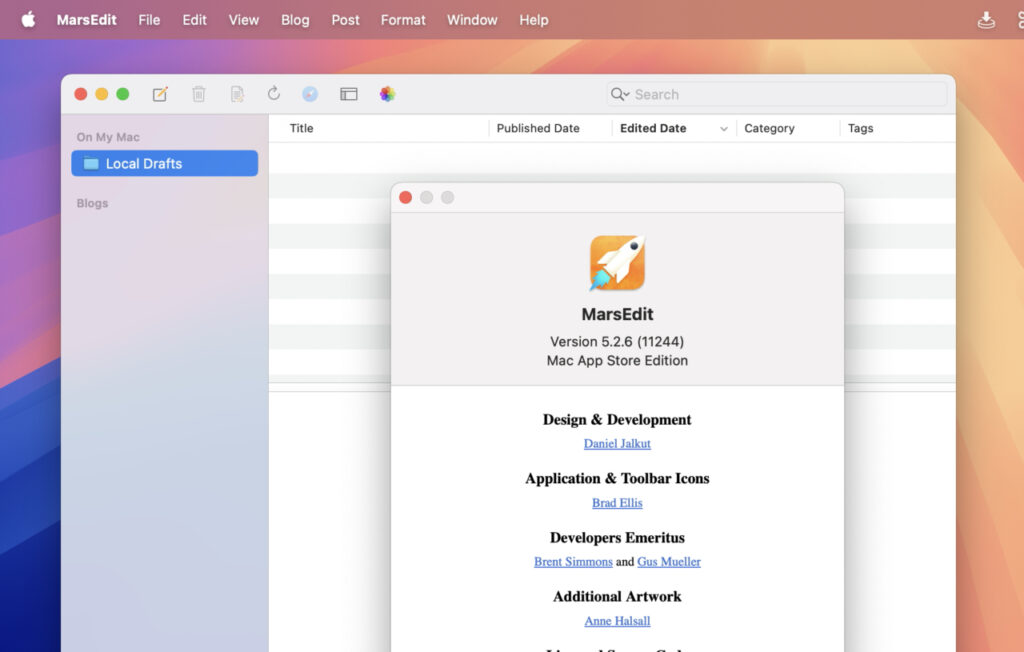Open the search scope options chevron
The width and height of the screenshot is (1024, 652).
tap(627, 94)
